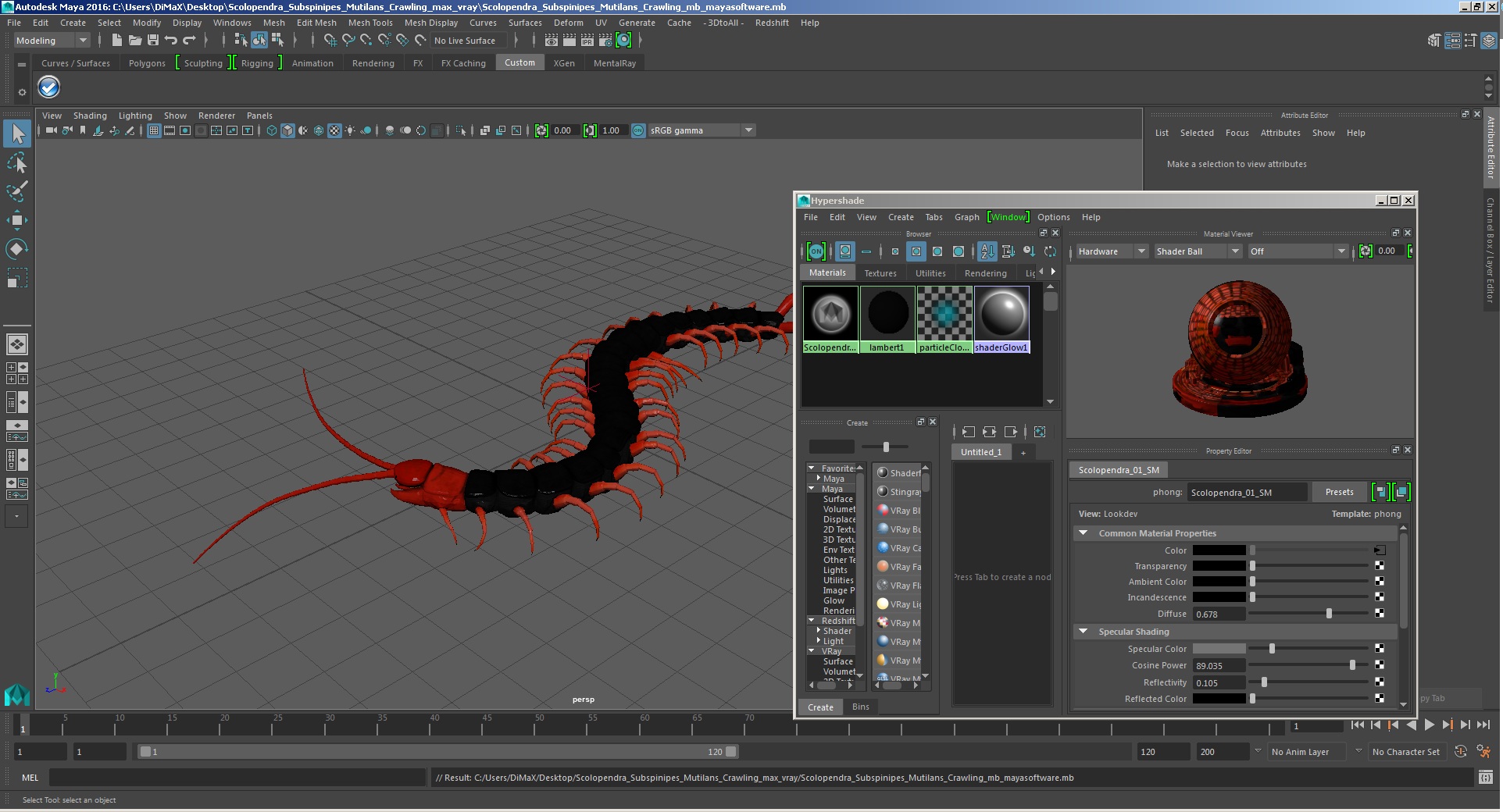Click the Presets button
The image size is (1503, 812).
coord(1339,492)
